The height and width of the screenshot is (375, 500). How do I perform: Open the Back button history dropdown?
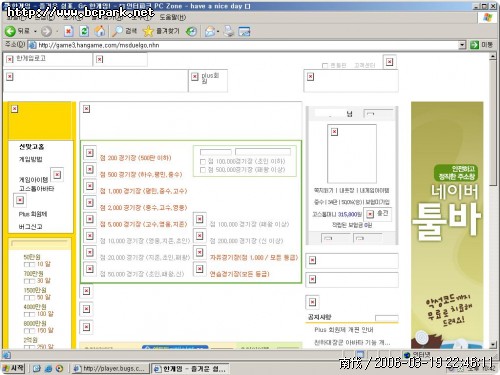(x=35, y=32)
